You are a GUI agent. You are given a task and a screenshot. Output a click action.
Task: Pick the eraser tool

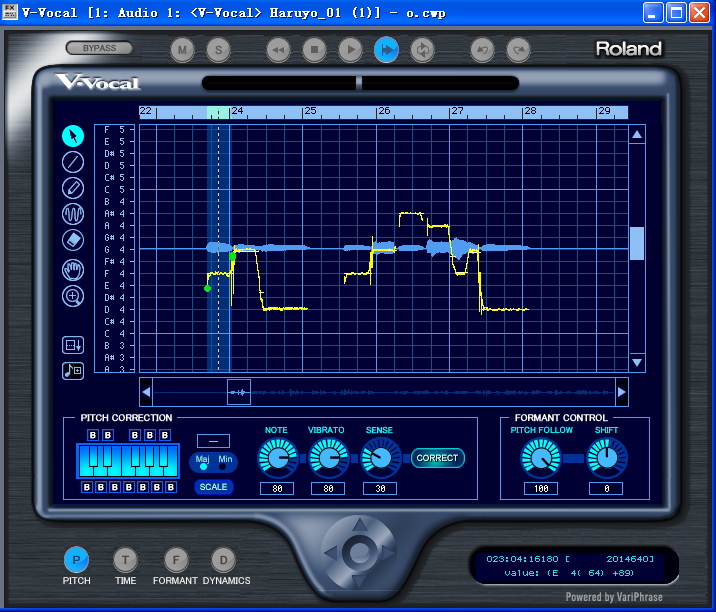(x=73, y=240)
